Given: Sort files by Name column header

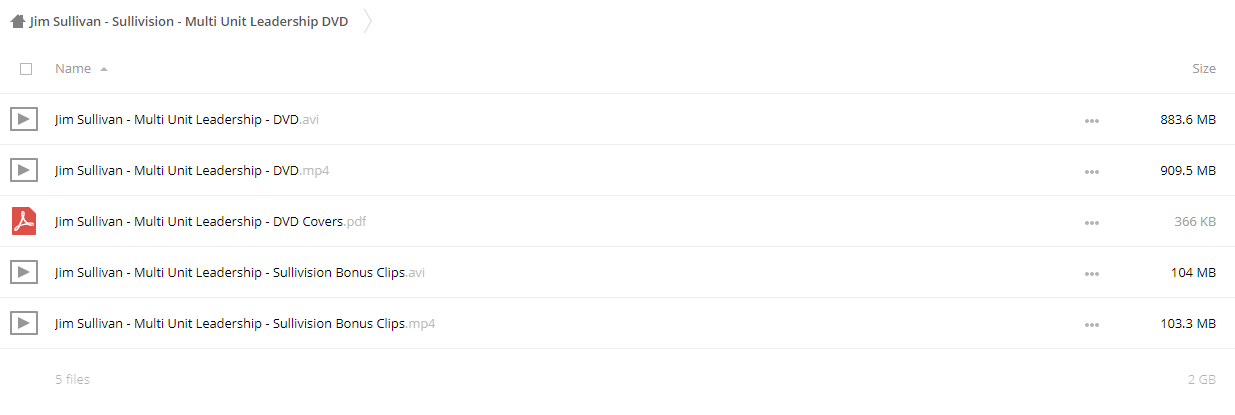Looking at the screenshot, I should pos(73,69).
